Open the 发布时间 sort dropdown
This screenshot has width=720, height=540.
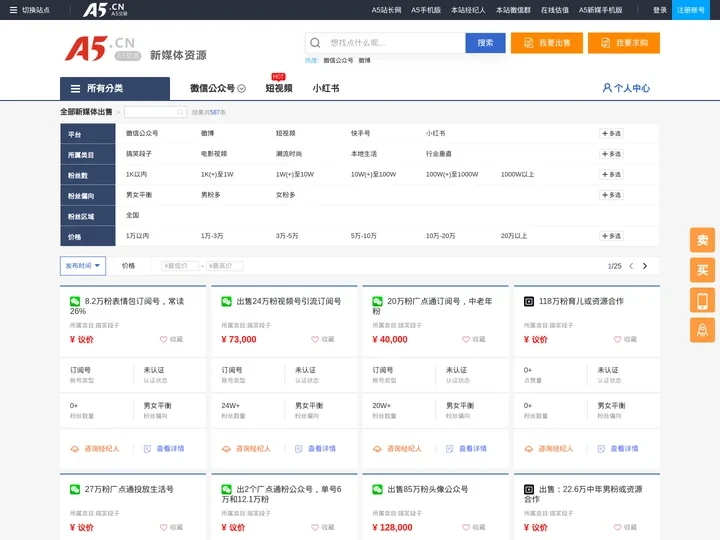click(x=83, y=266)
